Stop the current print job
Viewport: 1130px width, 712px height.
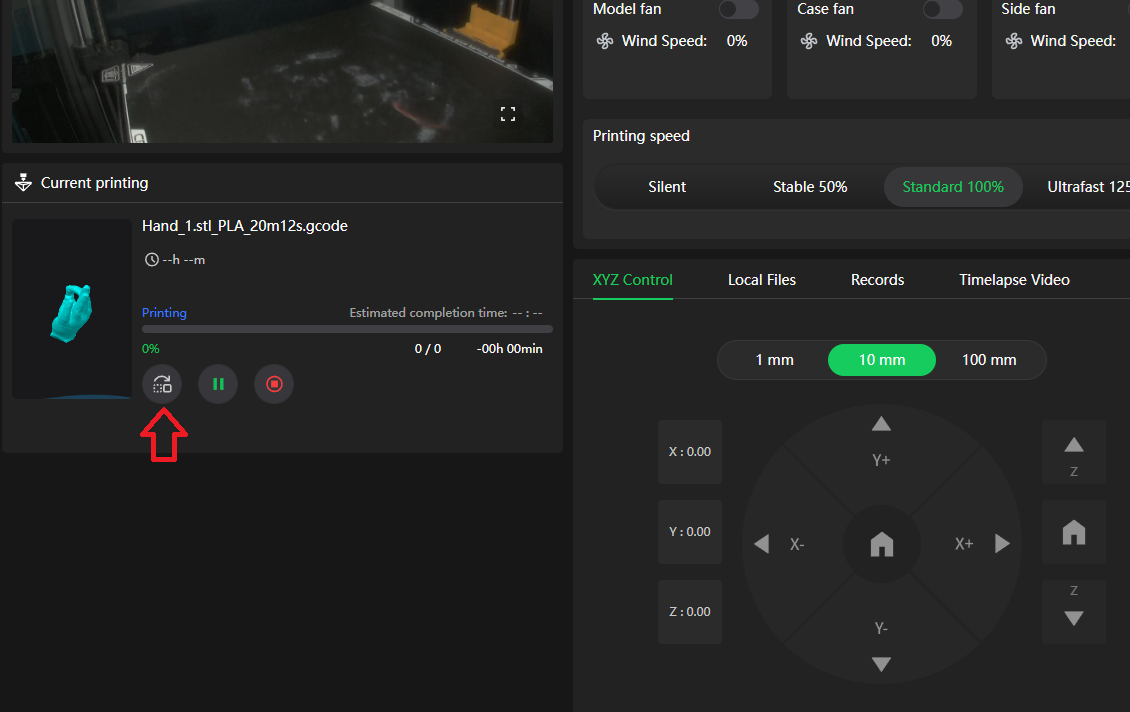pos(274,384)
